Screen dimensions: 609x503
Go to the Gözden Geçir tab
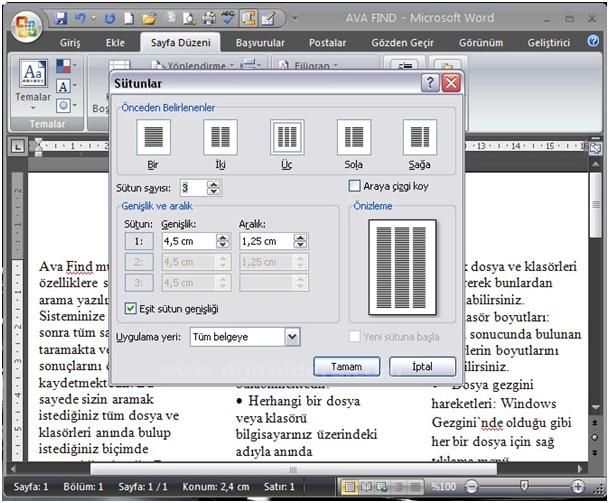402,43
